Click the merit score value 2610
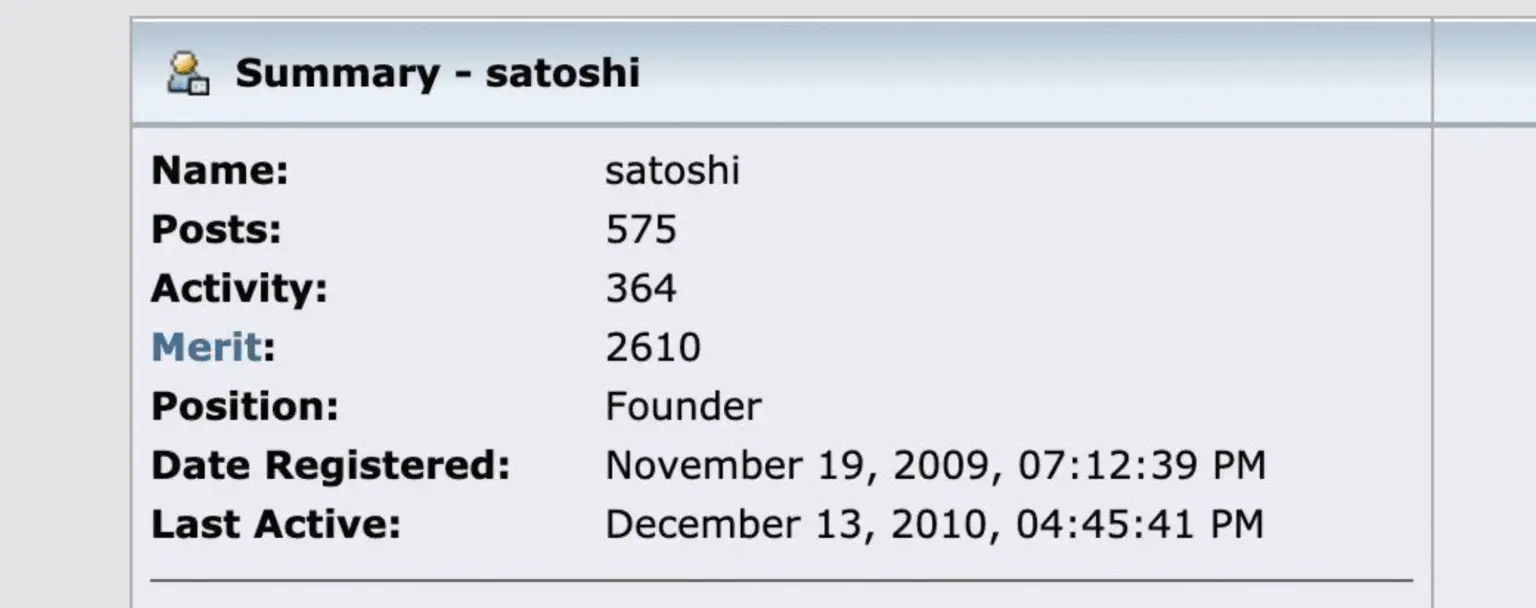The image size is (1536, 608). 653,346
